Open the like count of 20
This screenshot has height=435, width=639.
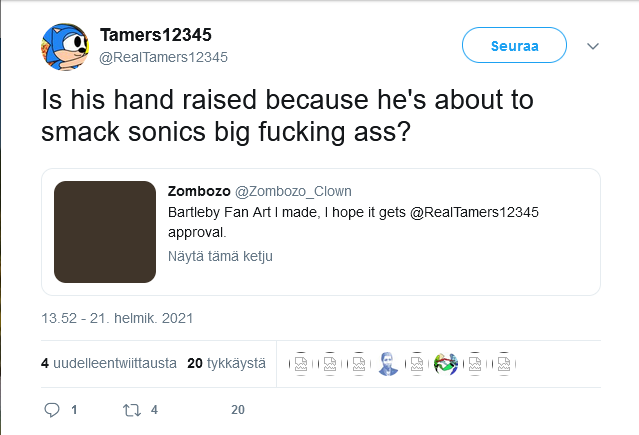(x=238, y=410)
